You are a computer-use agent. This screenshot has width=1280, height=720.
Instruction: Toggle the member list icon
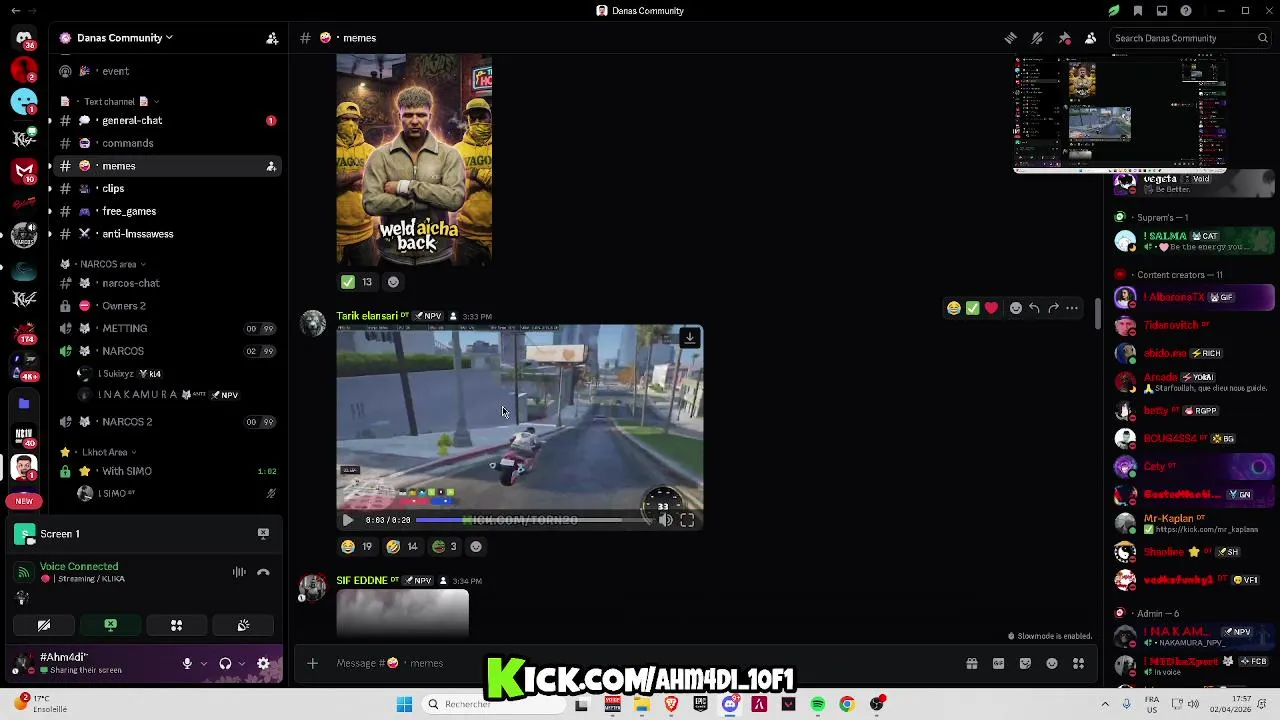pyautogui.click(x=1090, y=38)
